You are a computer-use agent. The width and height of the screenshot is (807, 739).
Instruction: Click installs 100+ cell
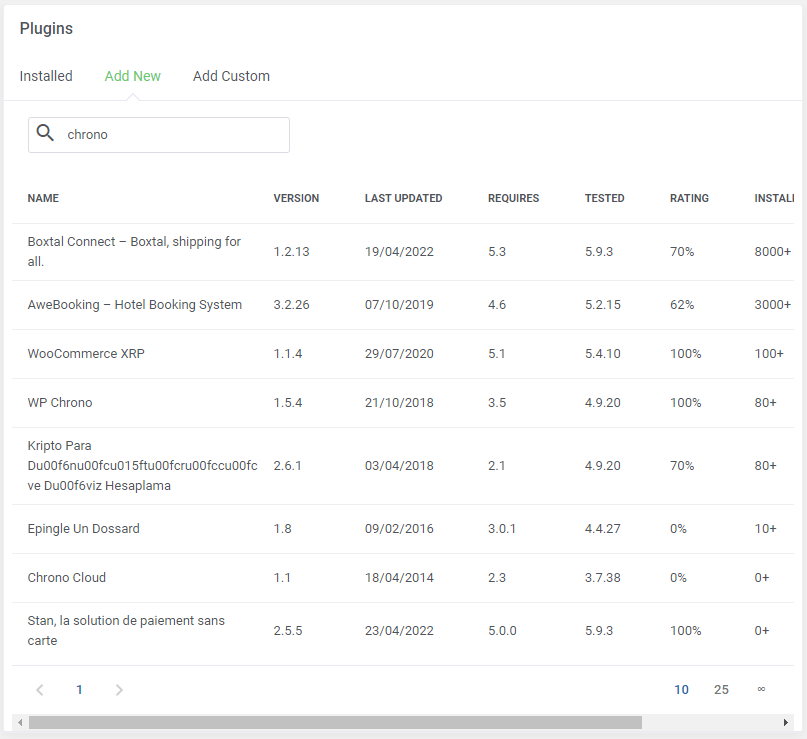point(769,354)
